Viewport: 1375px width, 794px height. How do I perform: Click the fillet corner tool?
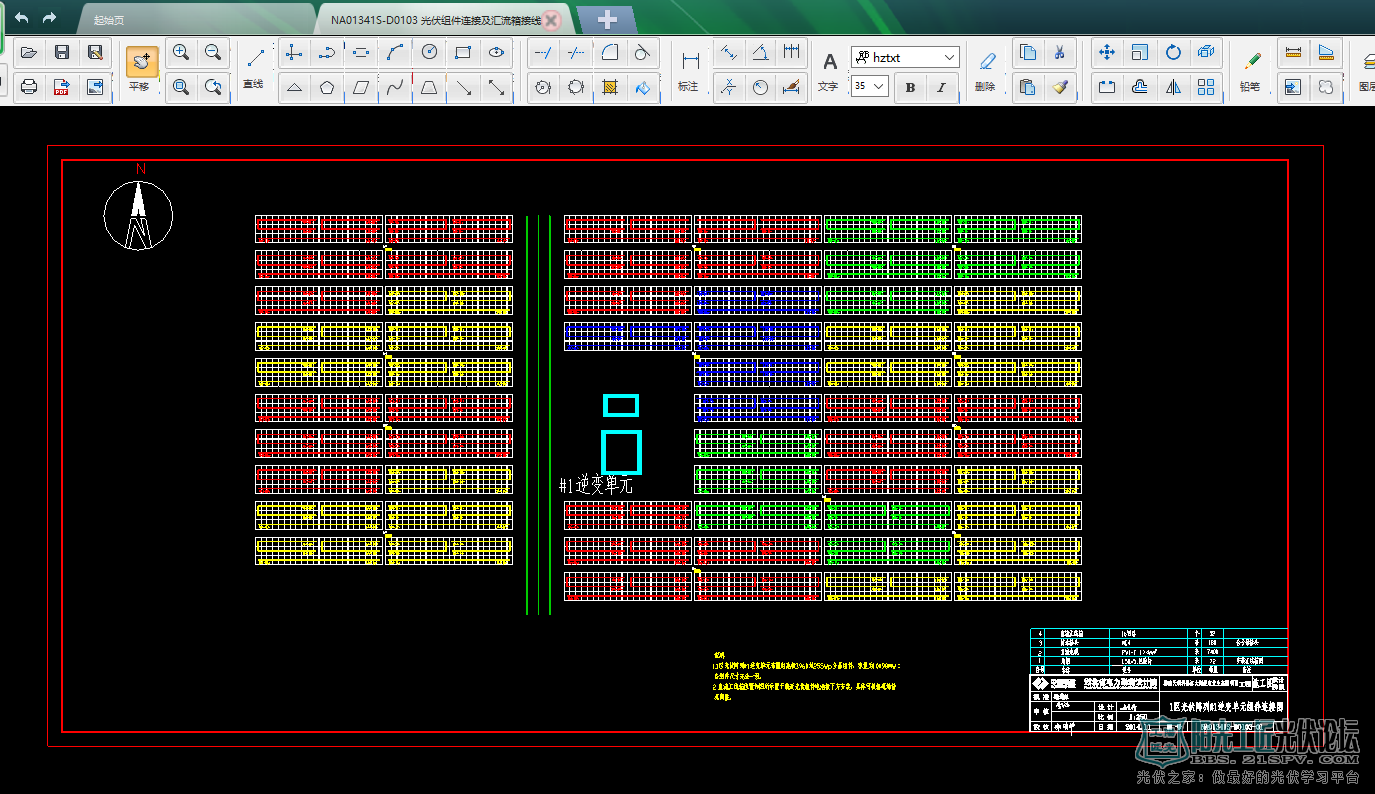pyautogui.click(x=609, y=52)
